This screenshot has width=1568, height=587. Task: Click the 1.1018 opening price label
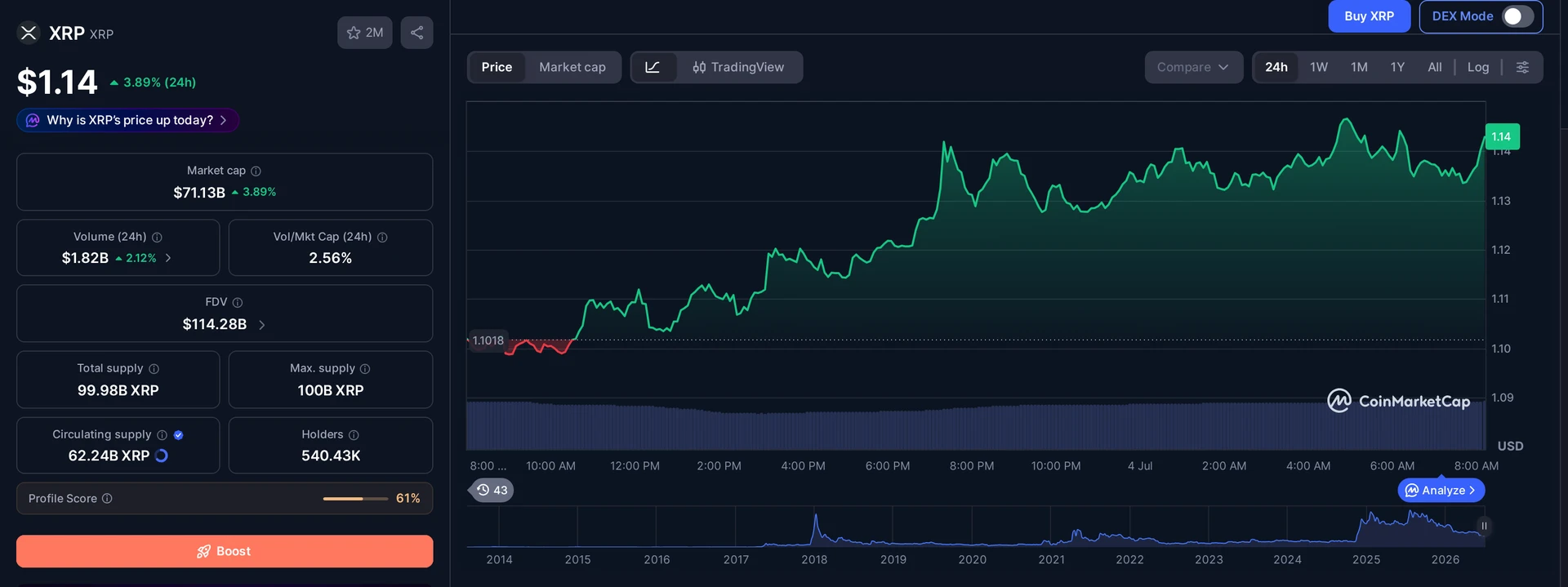[x=488, y=340]
